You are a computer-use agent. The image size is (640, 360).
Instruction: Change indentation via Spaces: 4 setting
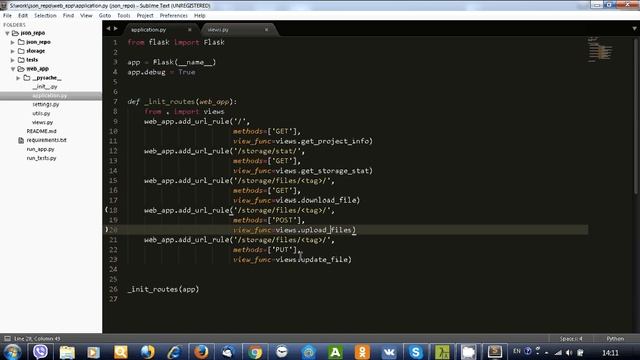click(571, 339)
